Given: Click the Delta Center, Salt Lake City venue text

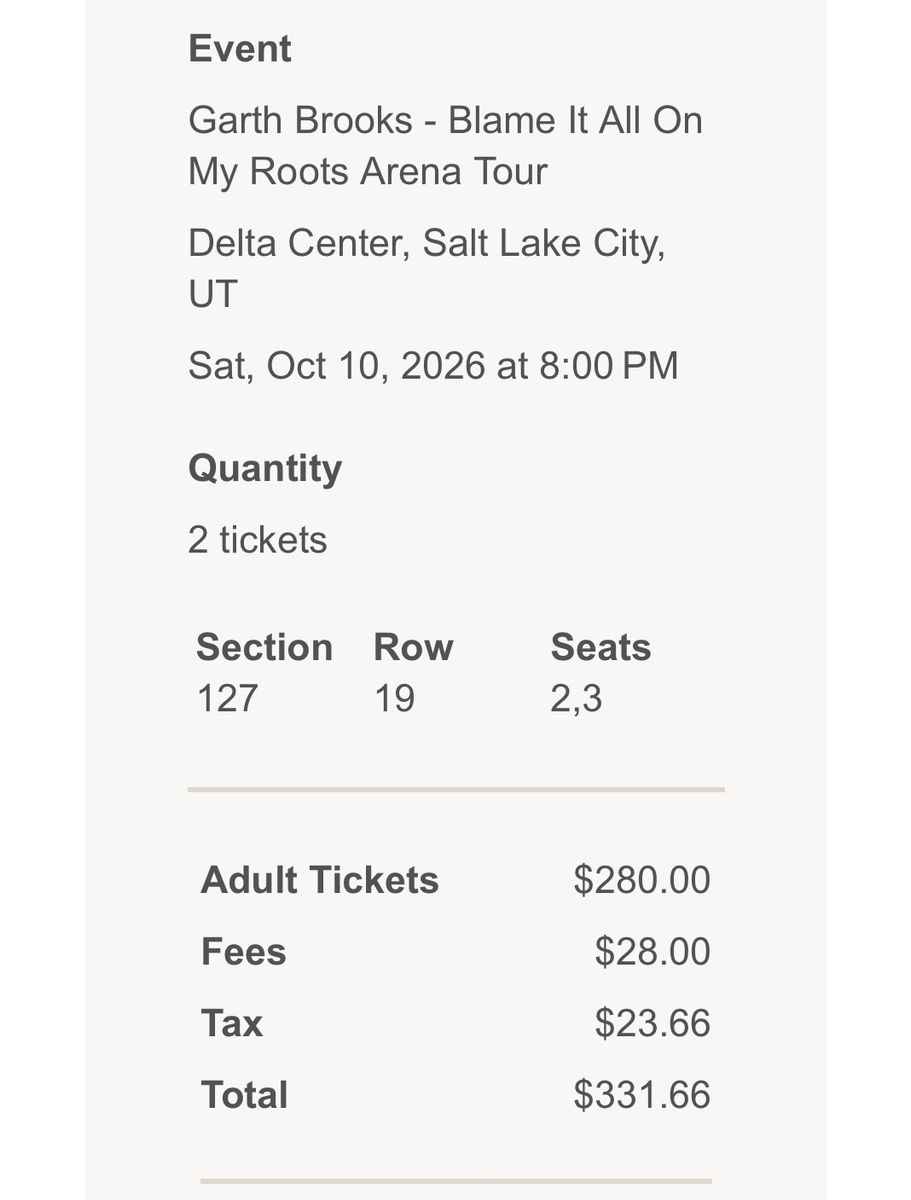Looking at the screenshot, I should pos(427,269).
